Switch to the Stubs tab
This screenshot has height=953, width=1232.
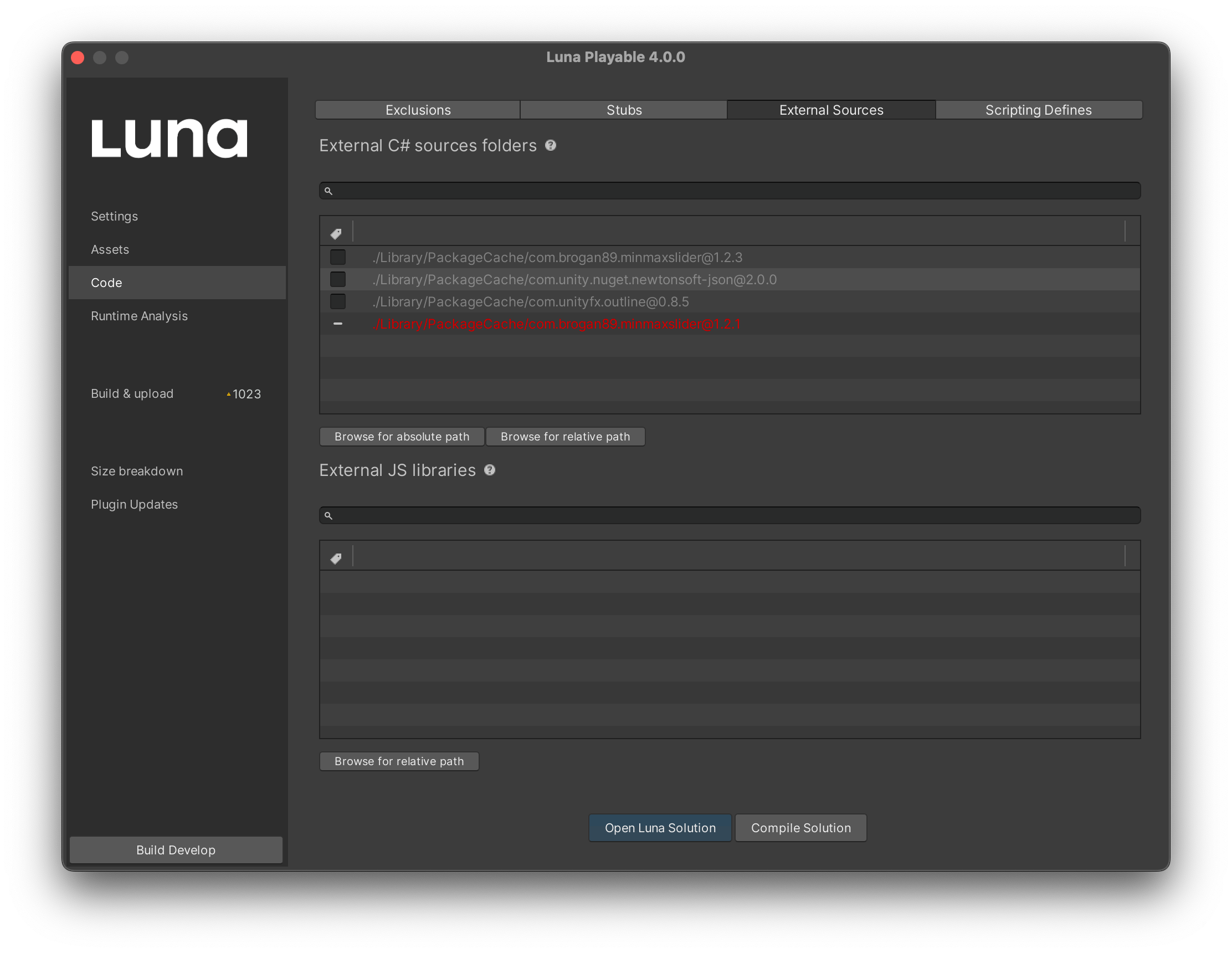pos(624,110)
